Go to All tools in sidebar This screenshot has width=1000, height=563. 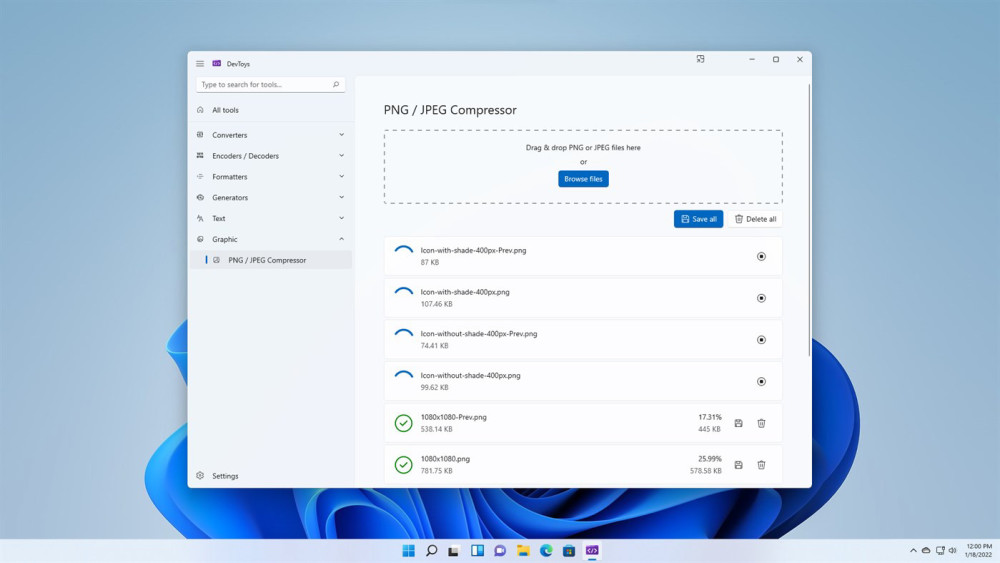(225, 110)
